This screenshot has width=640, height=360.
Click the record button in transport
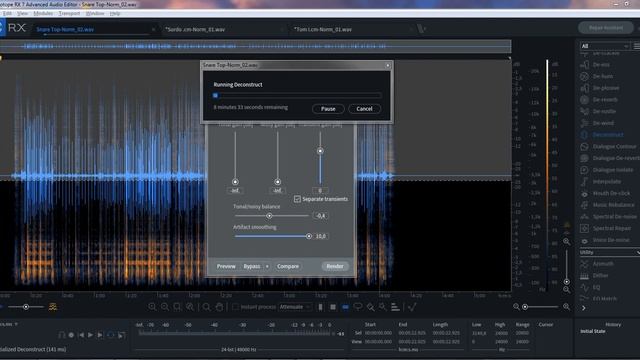71,335
